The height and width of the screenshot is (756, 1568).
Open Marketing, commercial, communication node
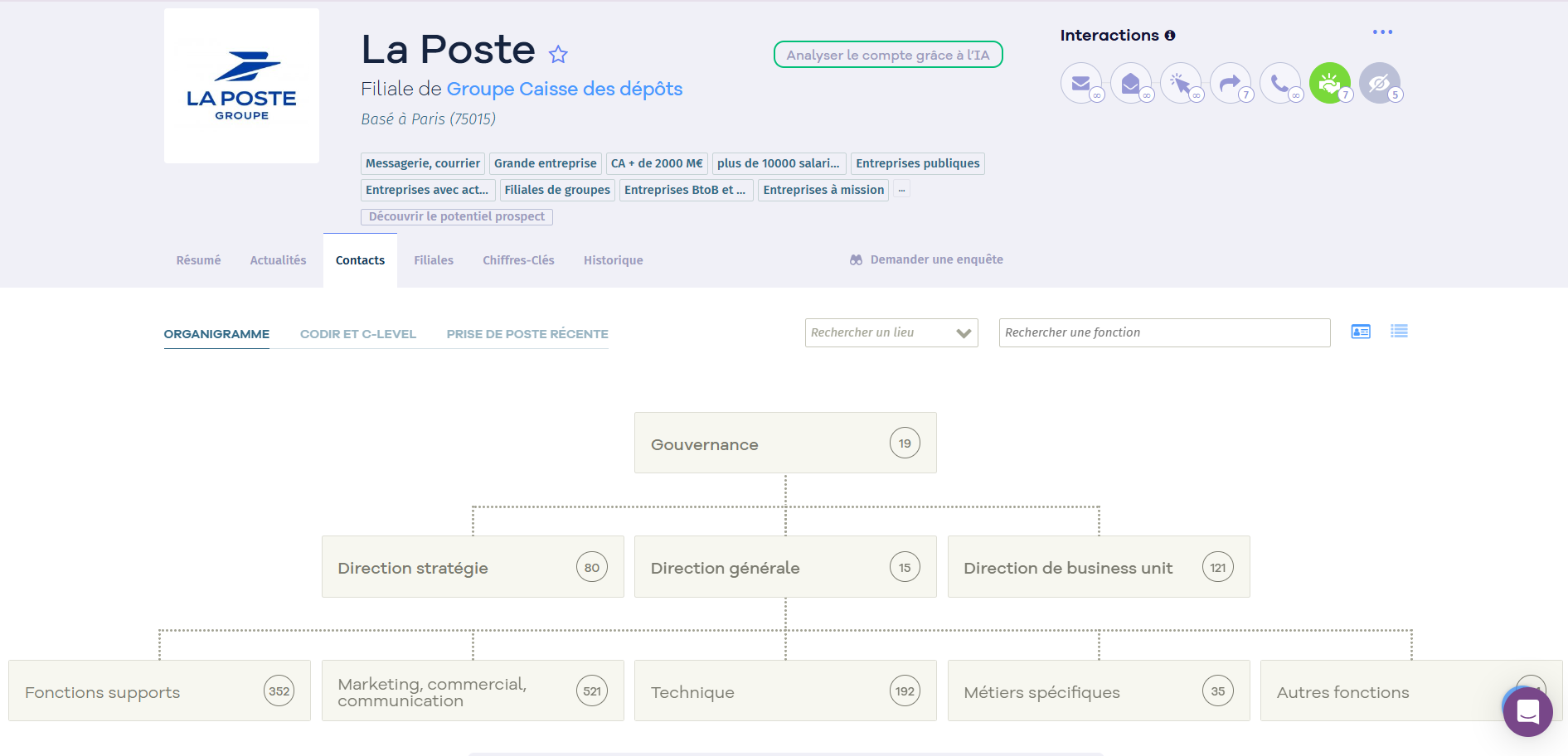[473, 691]
